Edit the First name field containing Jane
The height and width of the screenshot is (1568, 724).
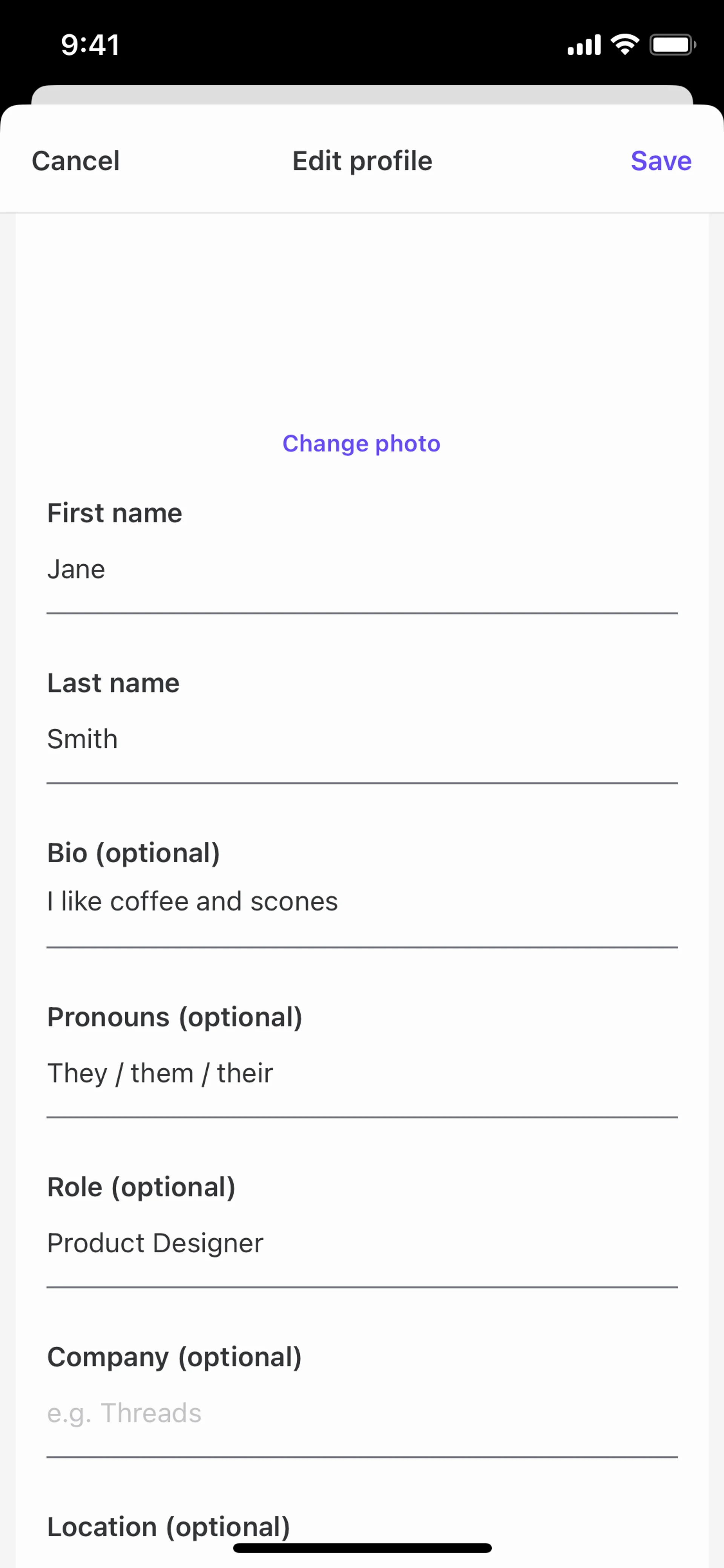click(x=361, y=570)
